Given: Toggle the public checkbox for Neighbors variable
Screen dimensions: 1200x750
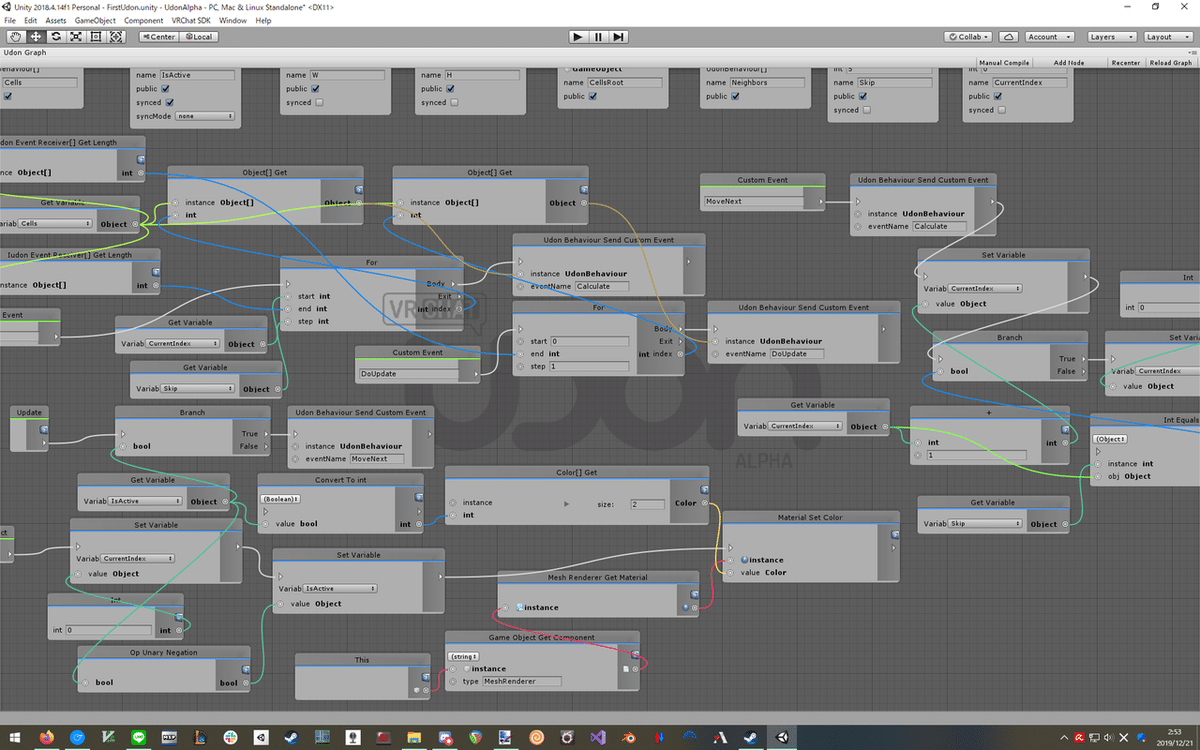Looking at the screenshot, I should [x=737, y=97].
